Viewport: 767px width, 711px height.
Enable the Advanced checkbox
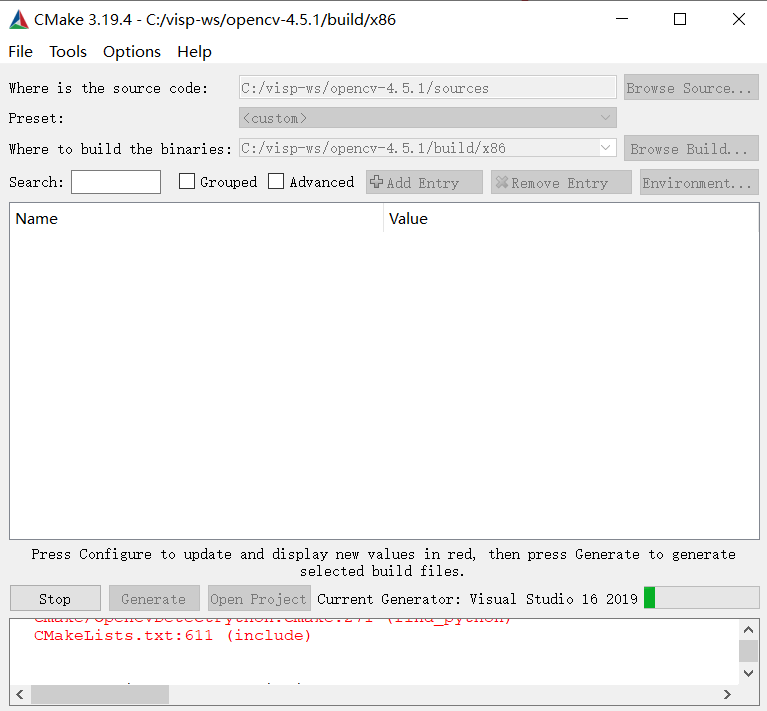(x=276, y=181)
